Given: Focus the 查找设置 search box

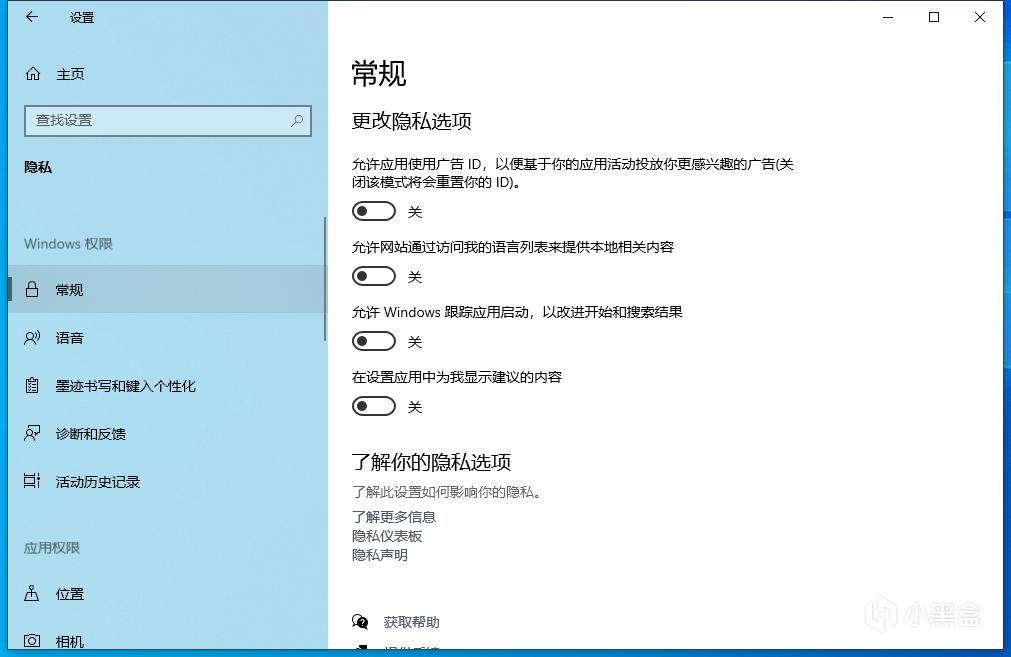Looking at the screenshot, I should 168,121.
